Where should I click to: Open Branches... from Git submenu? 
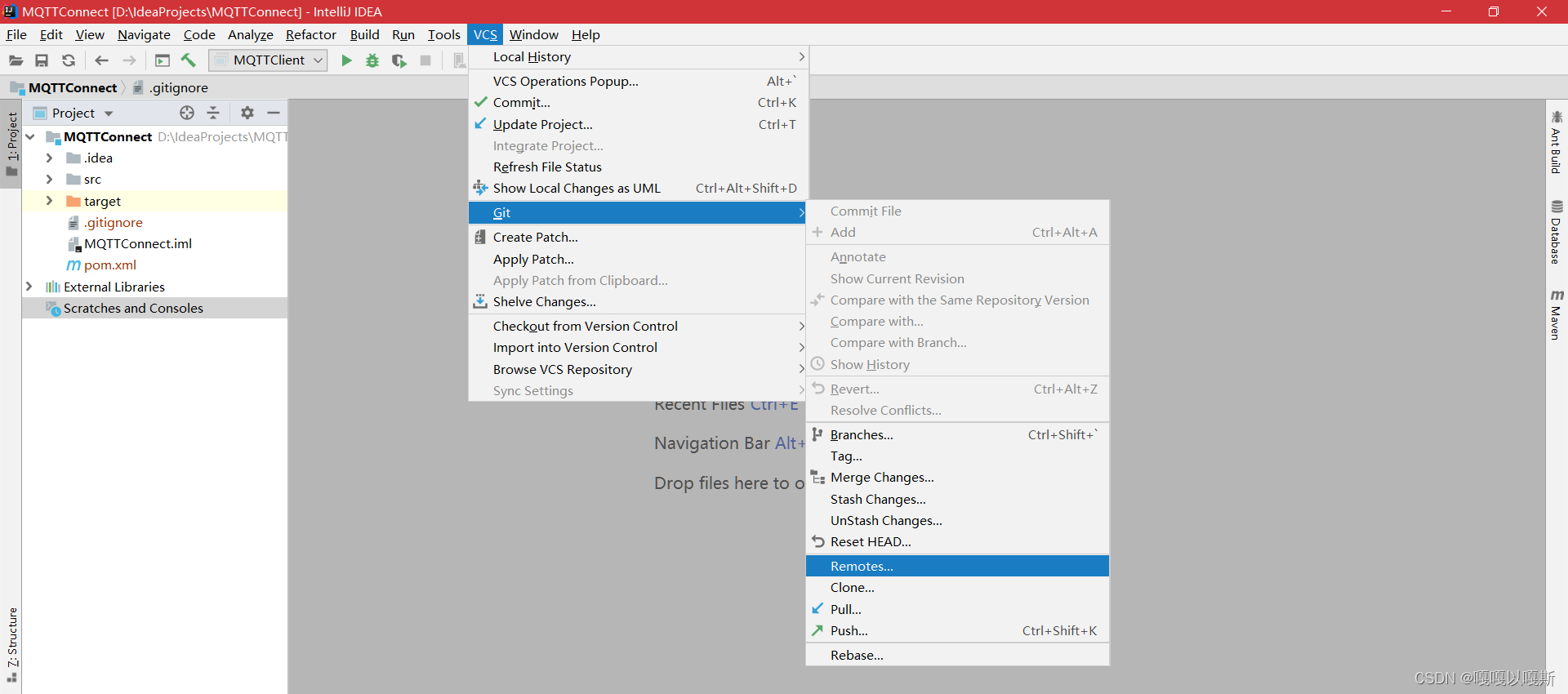957,434
